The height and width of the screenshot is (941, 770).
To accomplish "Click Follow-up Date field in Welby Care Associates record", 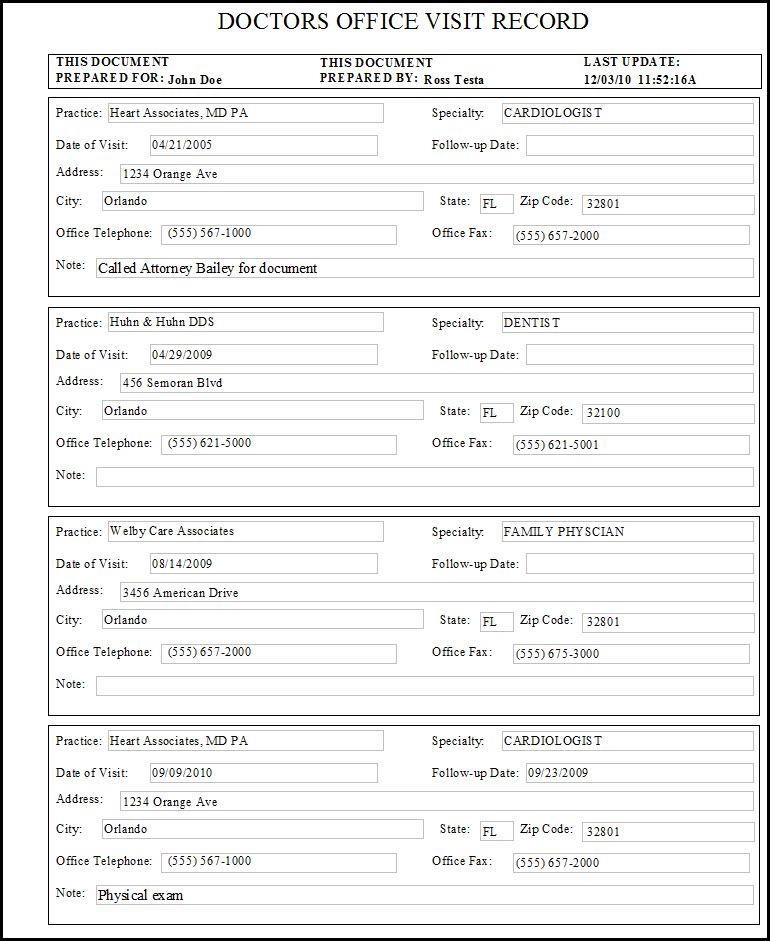I will coord(640,564).
